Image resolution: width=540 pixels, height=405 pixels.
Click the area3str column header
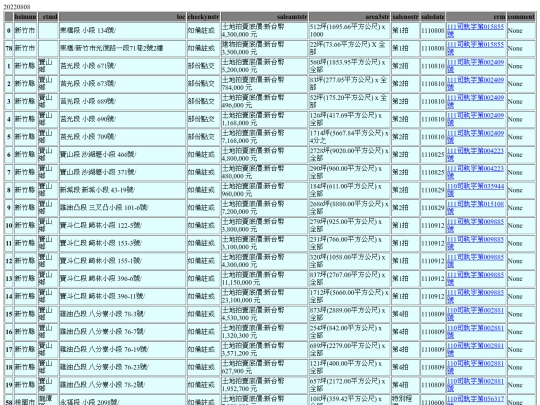coord(349,17)
